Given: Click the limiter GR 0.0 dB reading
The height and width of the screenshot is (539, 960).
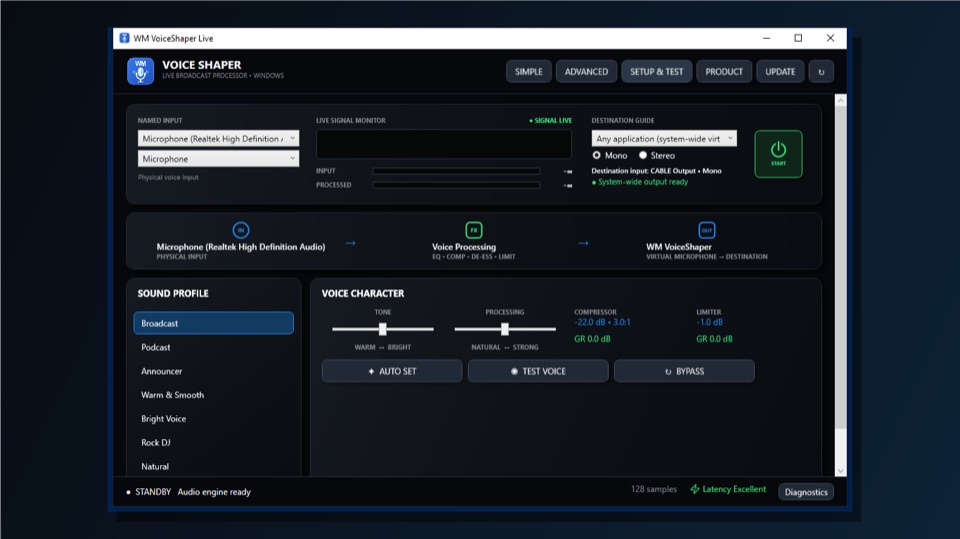Looking at the screenshot, I should 714,339.
